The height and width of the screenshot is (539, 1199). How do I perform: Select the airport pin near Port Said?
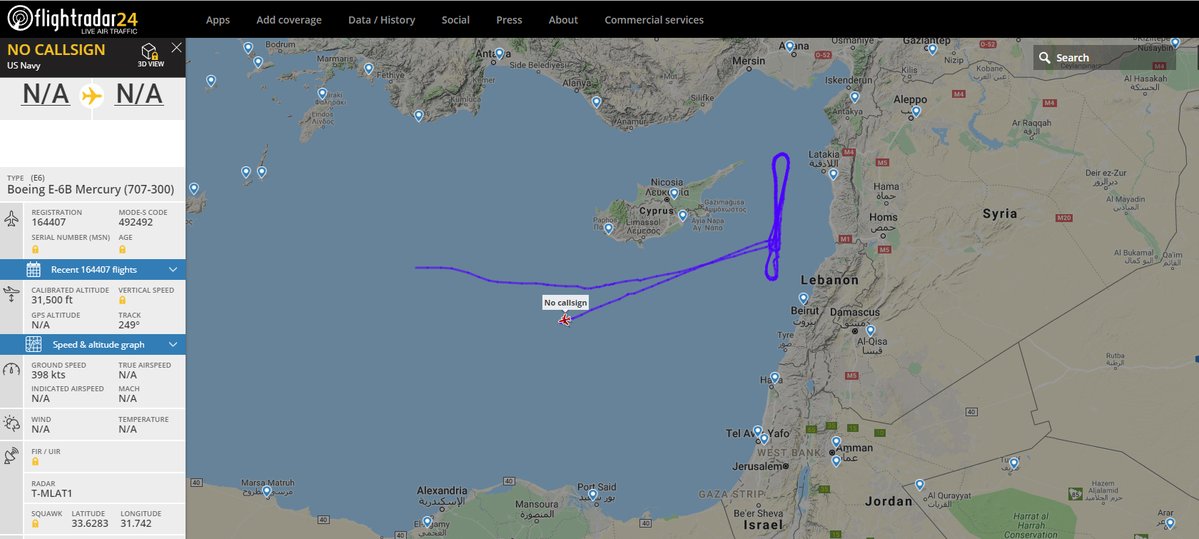click(x=593, y=495)
